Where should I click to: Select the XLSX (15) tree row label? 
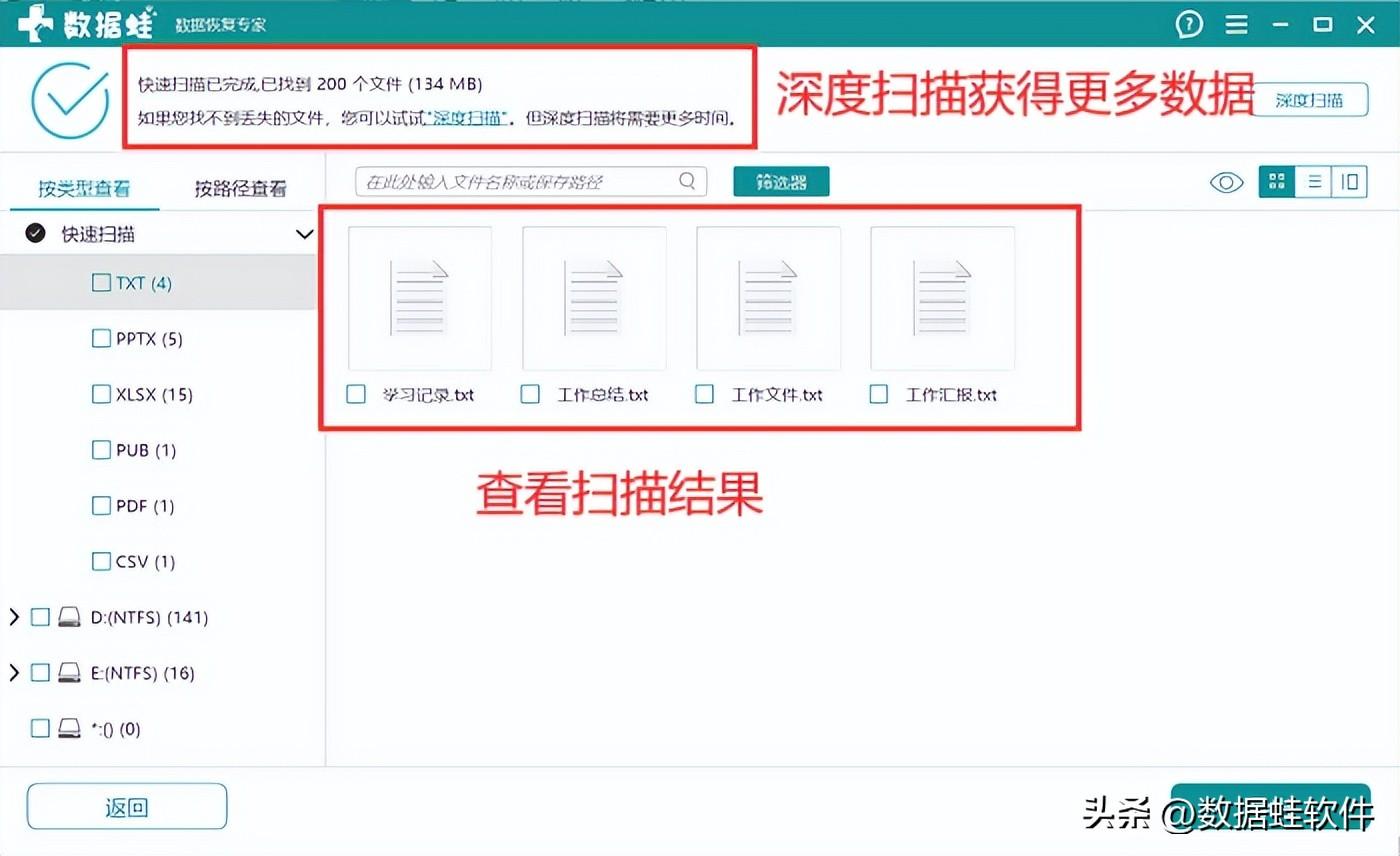154,394
